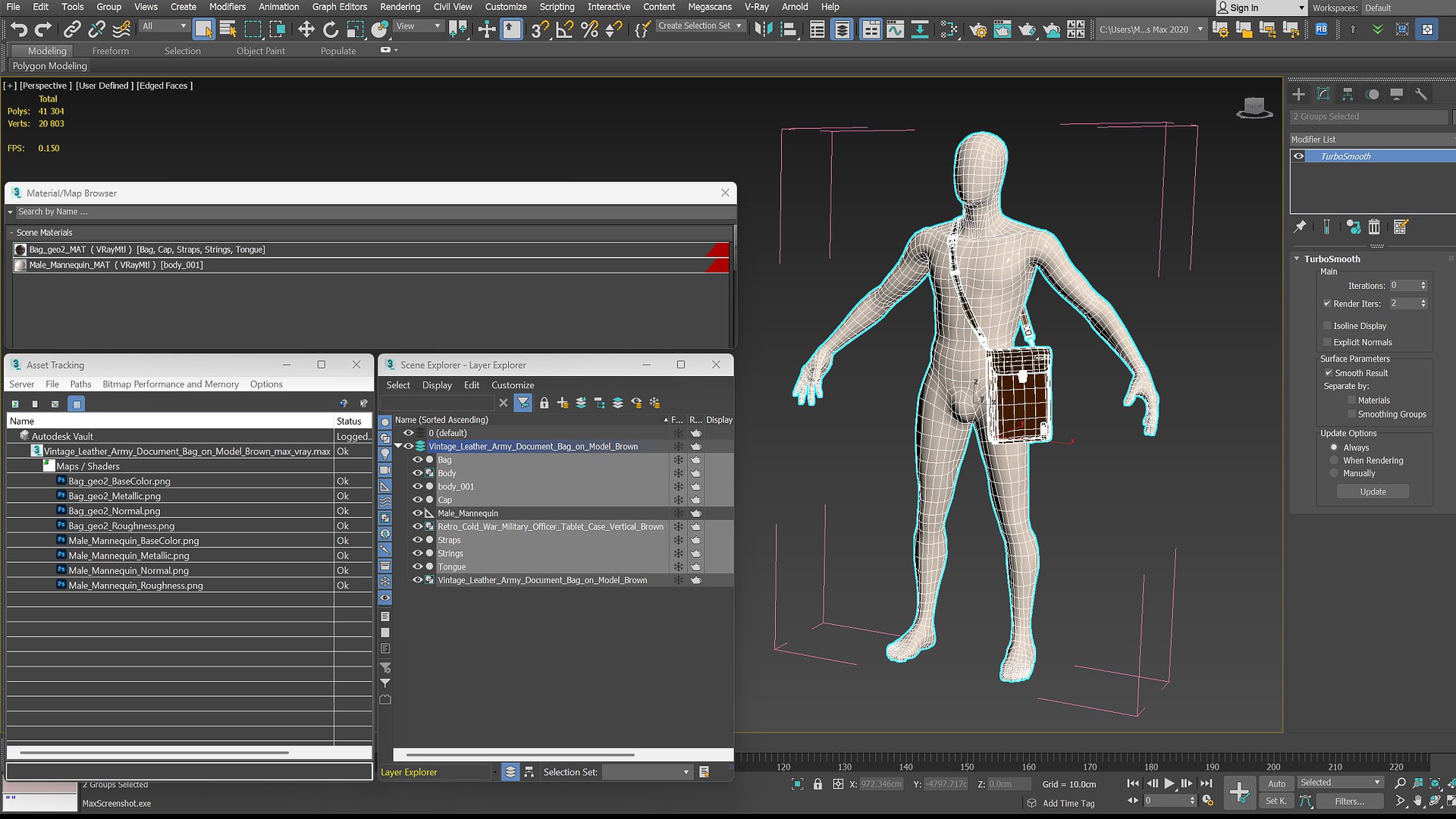This screenshot has width=1456, height=819.
Task: Toggle TurboSmooth modifier eye in stack
Action: (x=1299, y=156)
